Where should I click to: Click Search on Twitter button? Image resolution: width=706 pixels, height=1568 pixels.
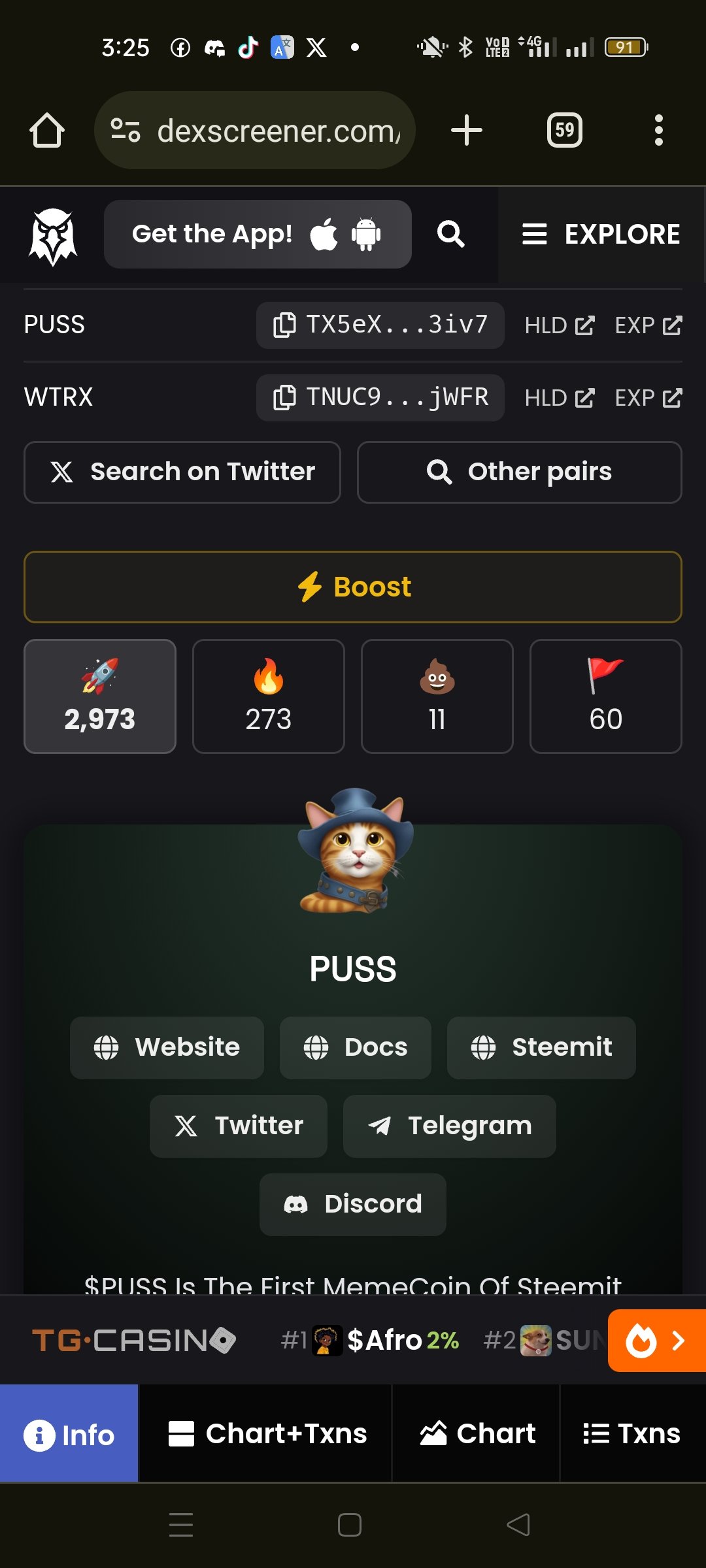(182, 472)
